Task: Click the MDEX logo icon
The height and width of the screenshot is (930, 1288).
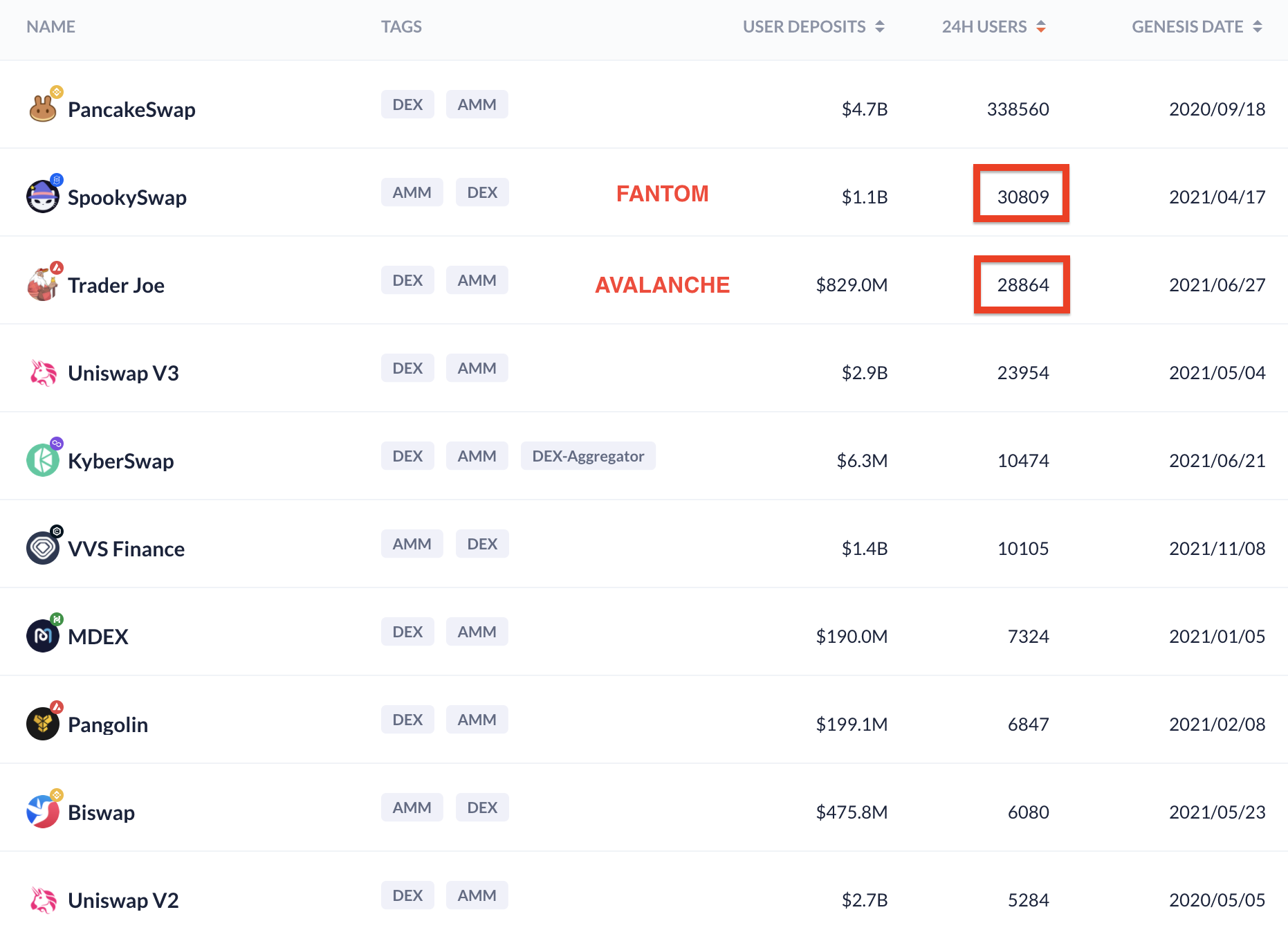Action: 43,636
